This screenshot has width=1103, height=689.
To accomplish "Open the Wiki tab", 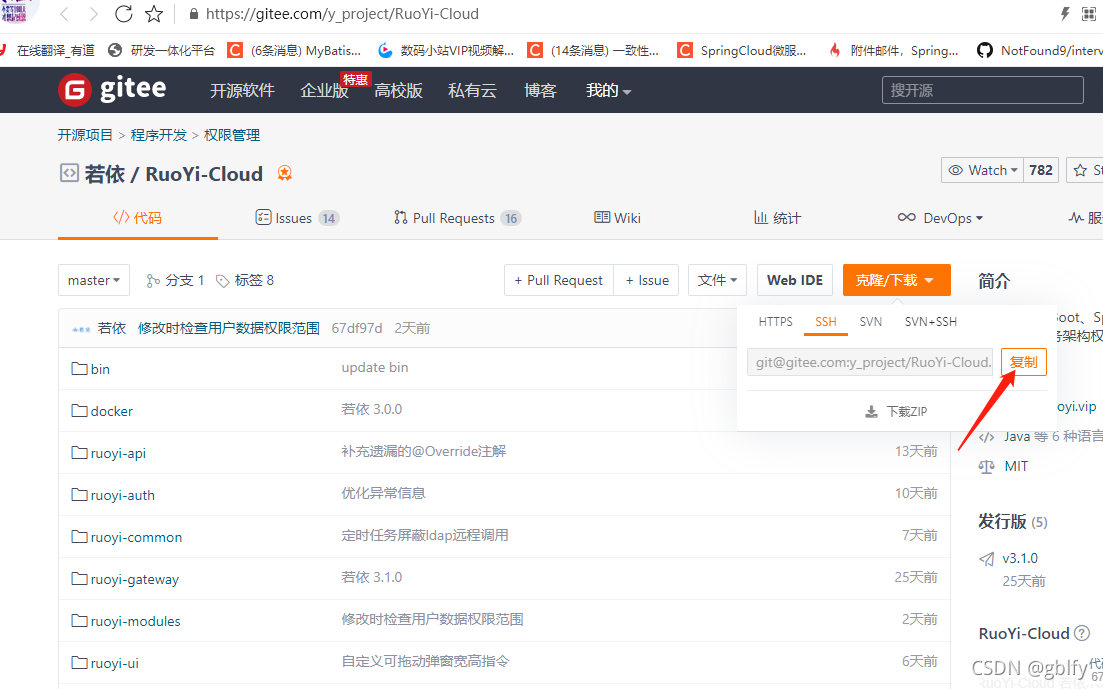I will coord(618,218).
